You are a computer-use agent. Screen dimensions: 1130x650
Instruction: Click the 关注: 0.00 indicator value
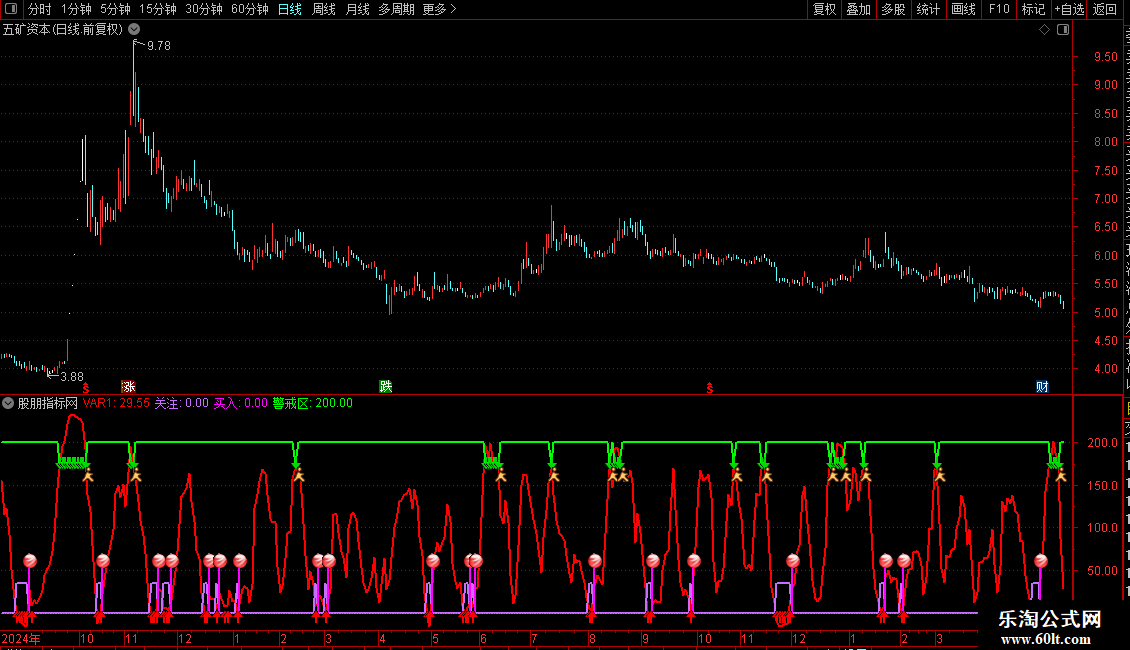click(182, 404)
